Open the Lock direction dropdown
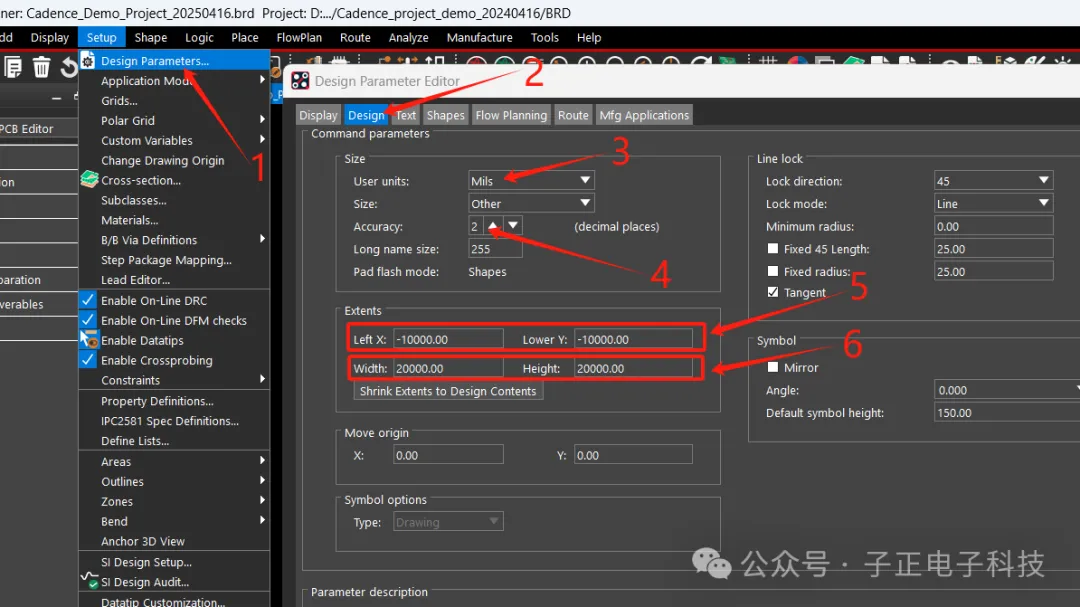 click(x=993, y=181)
